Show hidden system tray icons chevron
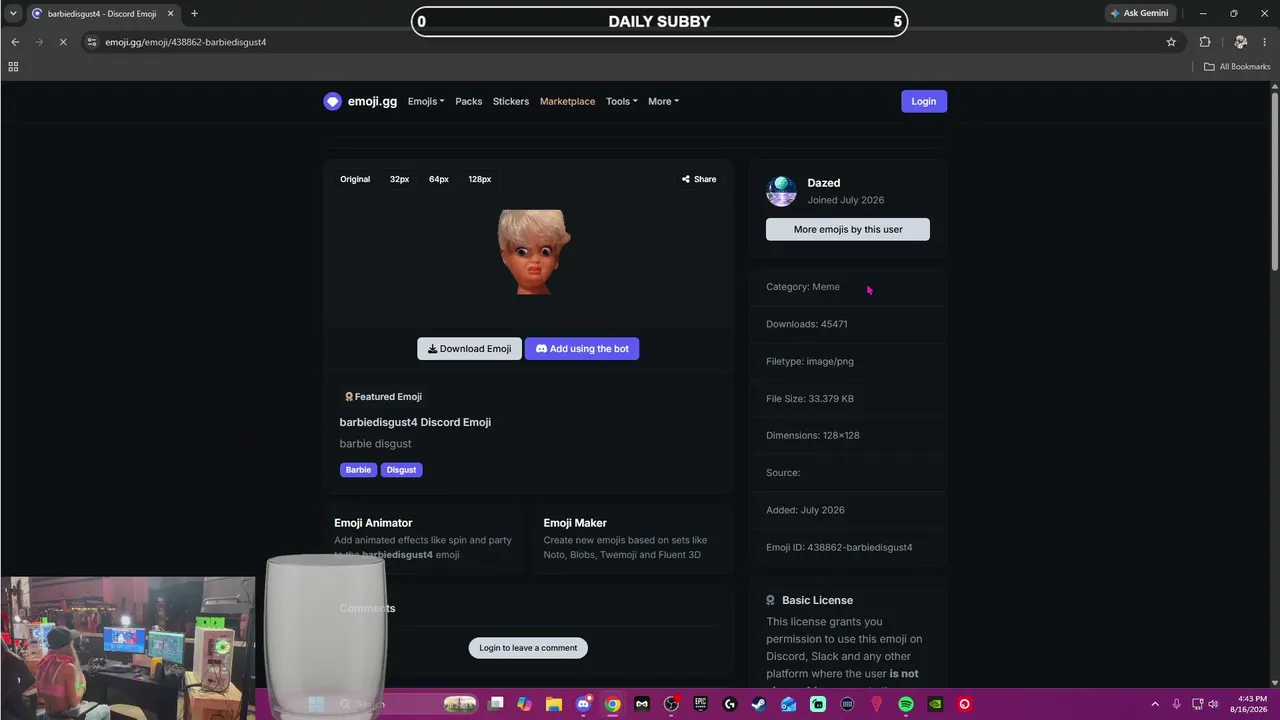This screenshot has width=1280, height=720. [1155, 704]
